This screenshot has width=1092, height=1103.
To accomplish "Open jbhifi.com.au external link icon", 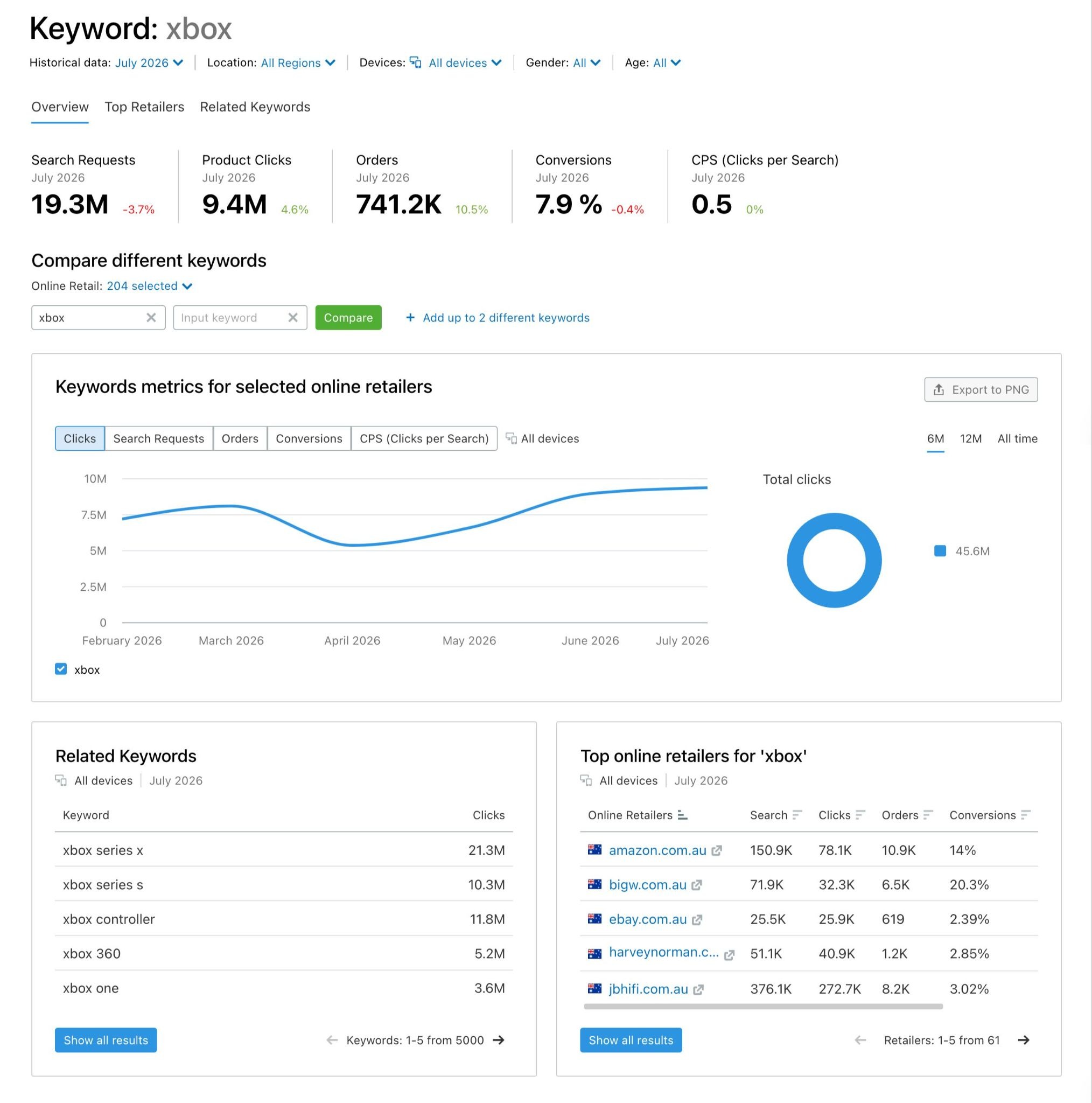I will coord(698,989).
